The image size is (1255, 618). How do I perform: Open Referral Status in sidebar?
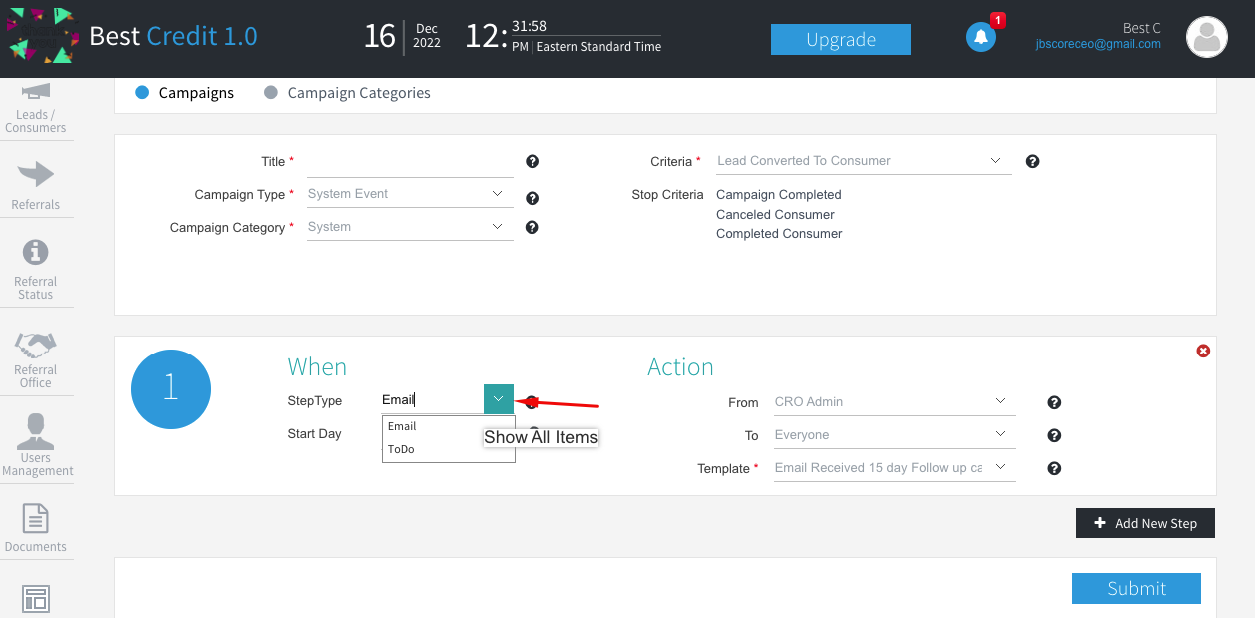point(36,269)
